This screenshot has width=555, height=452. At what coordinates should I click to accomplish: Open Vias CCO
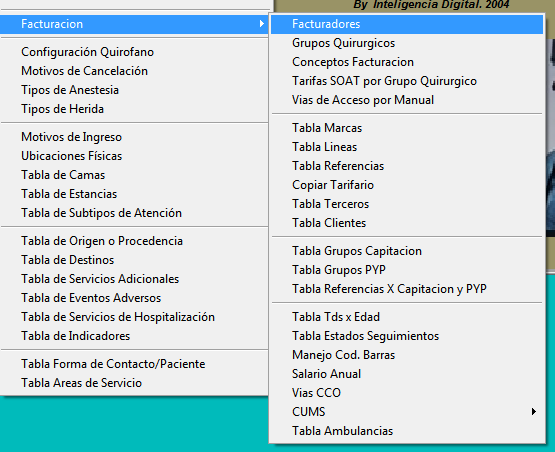[x=407, y=393]
